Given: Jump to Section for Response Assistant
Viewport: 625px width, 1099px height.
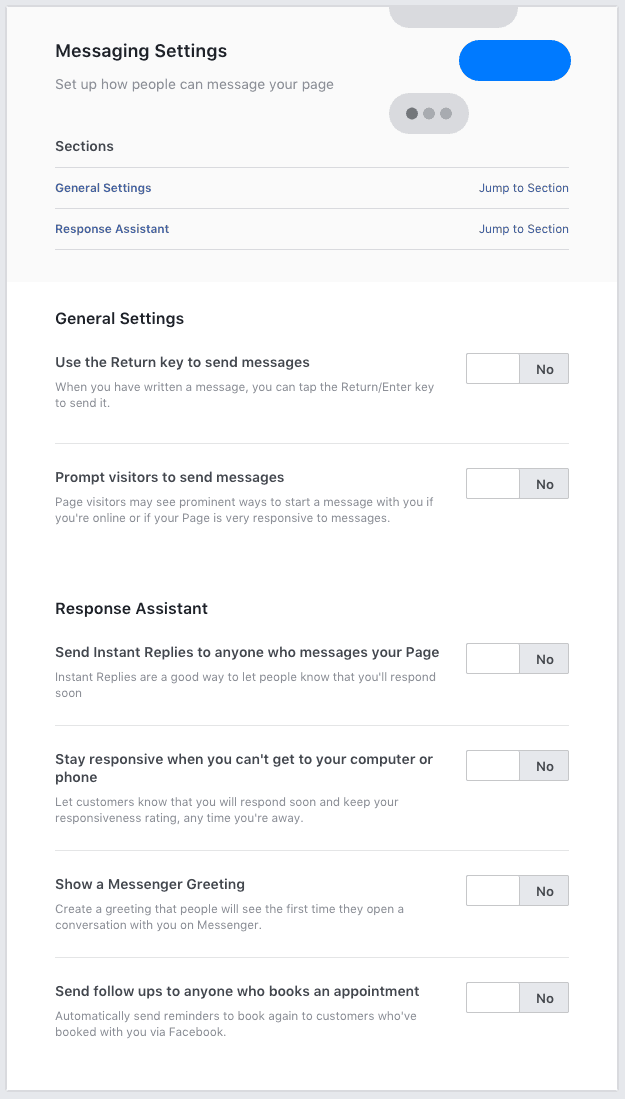Looking at the screenshot, I should coord(523,229).
